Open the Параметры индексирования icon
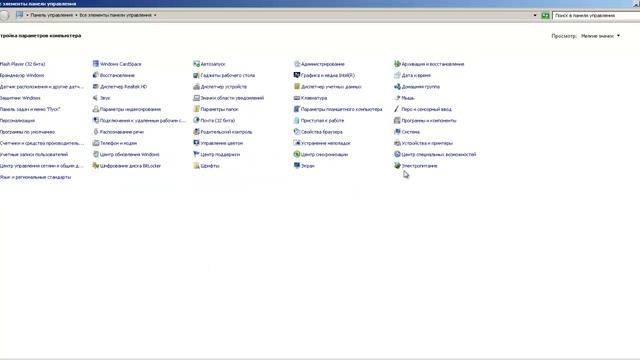The image size is (640, 360). [x=96, y=109]
